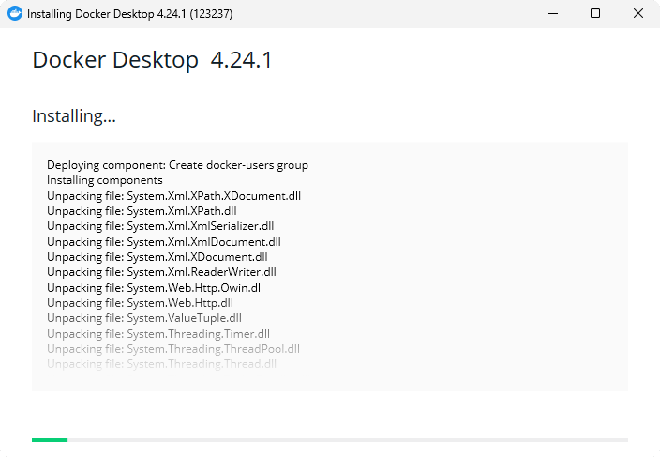Select the "Installing components" log line

(x=104, y=180)
